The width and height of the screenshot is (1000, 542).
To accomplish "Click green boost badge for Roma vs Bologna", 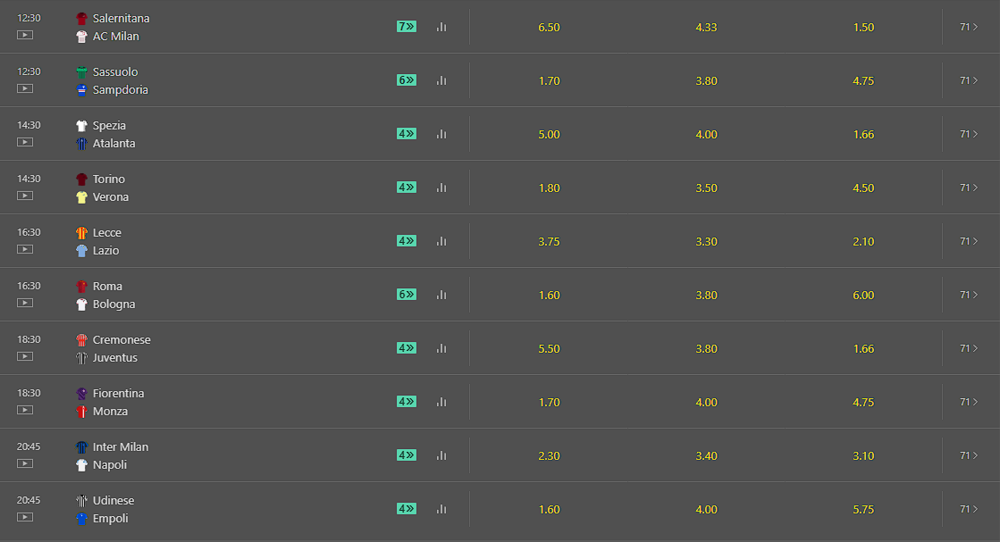I will 406,294.
